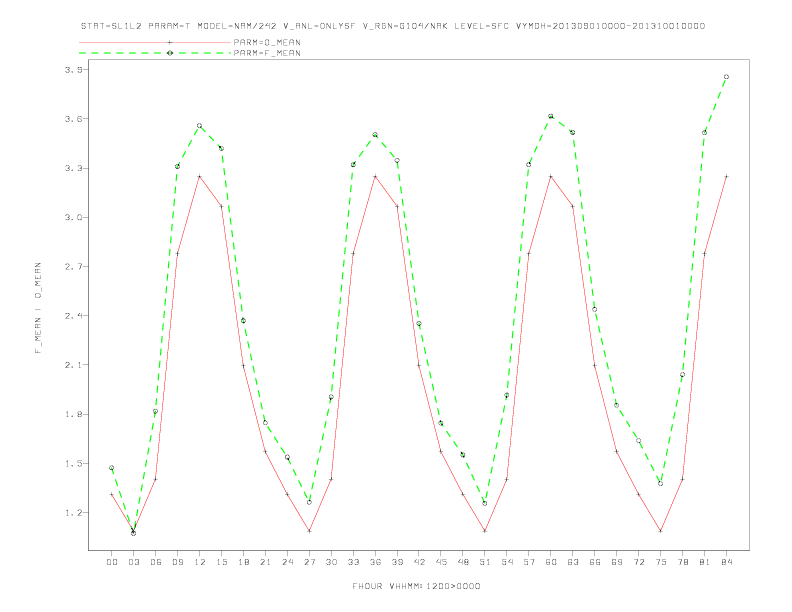Select the green dashed legend line sample
Viewport: 792px width, 612px height.
[x=155, y=53]
